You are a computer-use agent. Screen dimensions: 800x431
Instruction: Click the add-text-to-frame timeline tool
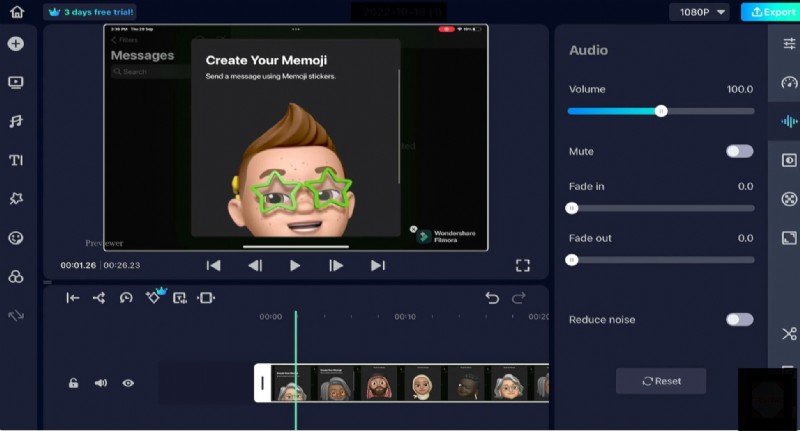(180, 298)
